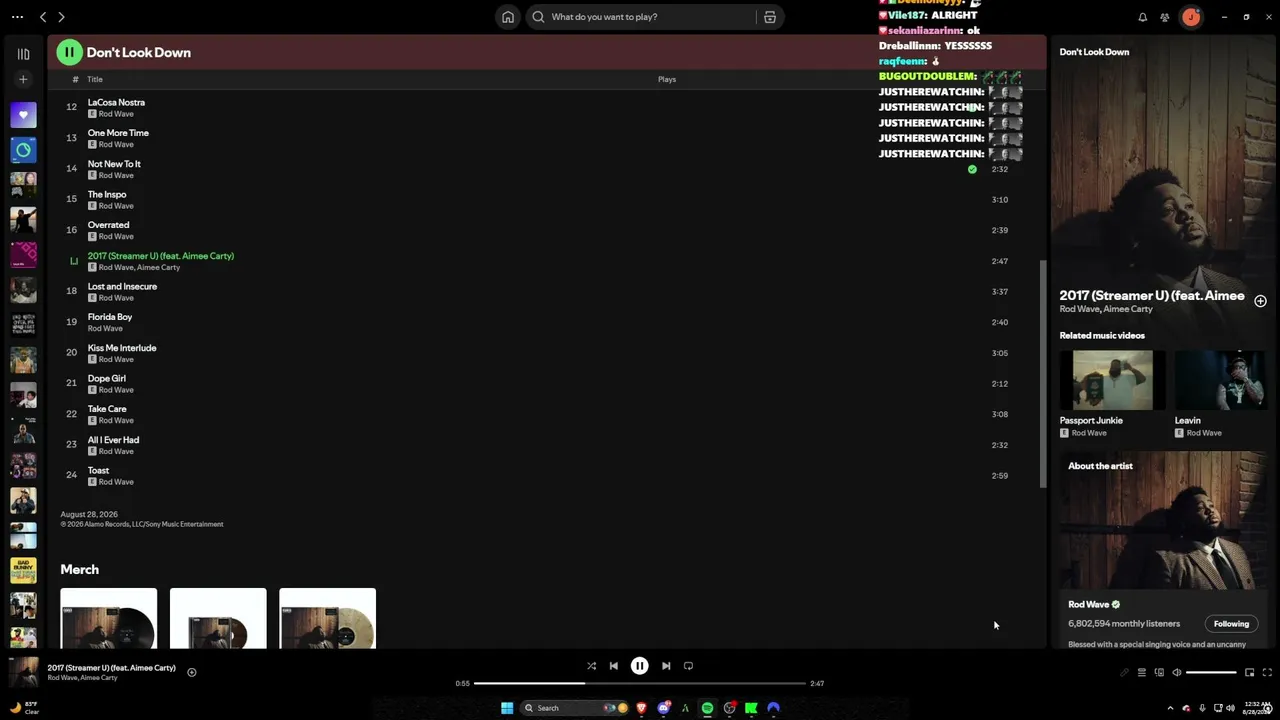
Task: Open Brave browser from the taskbar
Action: tap(641, 708)
